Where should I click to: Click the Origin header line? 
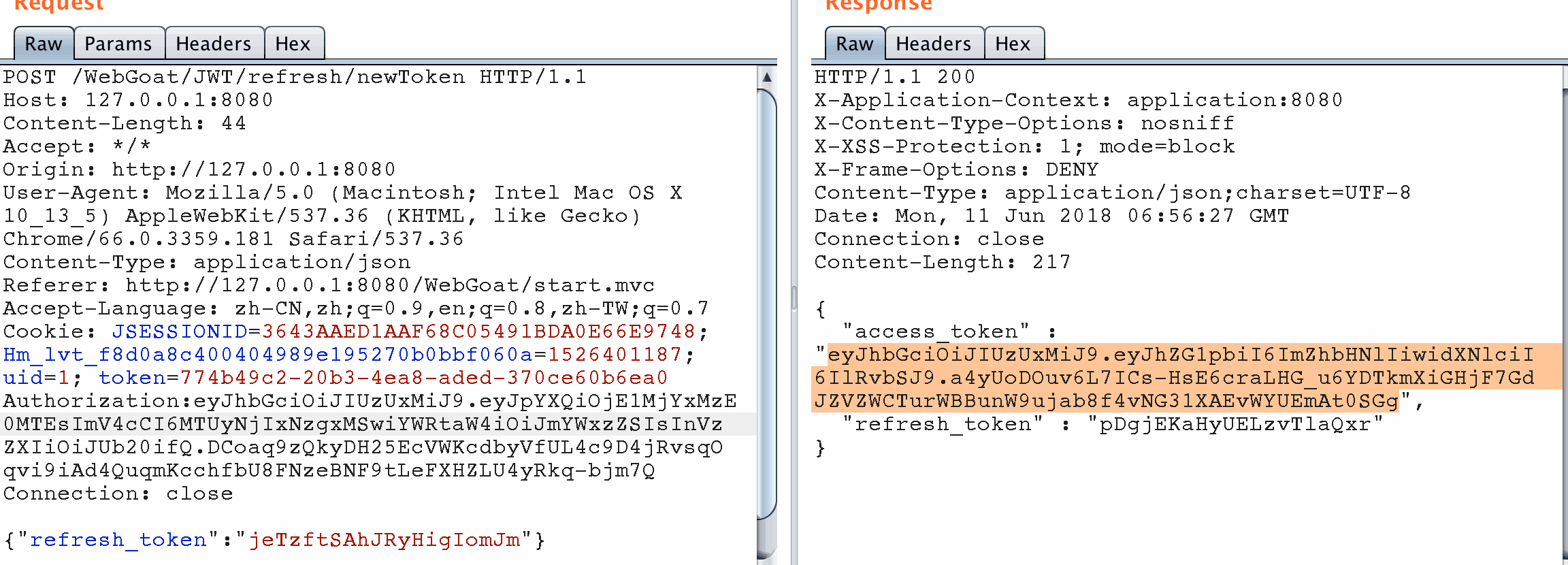click(199, 169)
